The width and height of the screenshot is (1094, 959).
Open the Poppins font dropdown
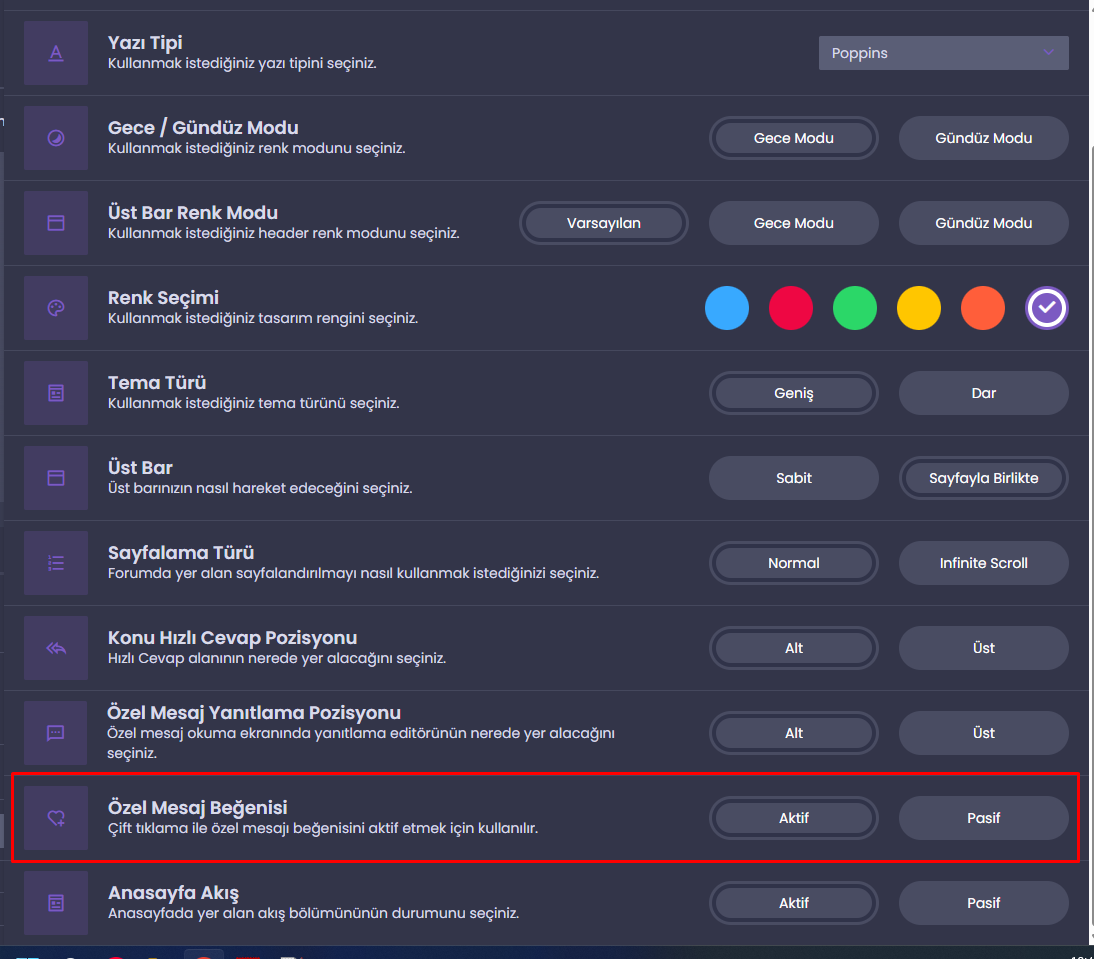coord(943,53)
